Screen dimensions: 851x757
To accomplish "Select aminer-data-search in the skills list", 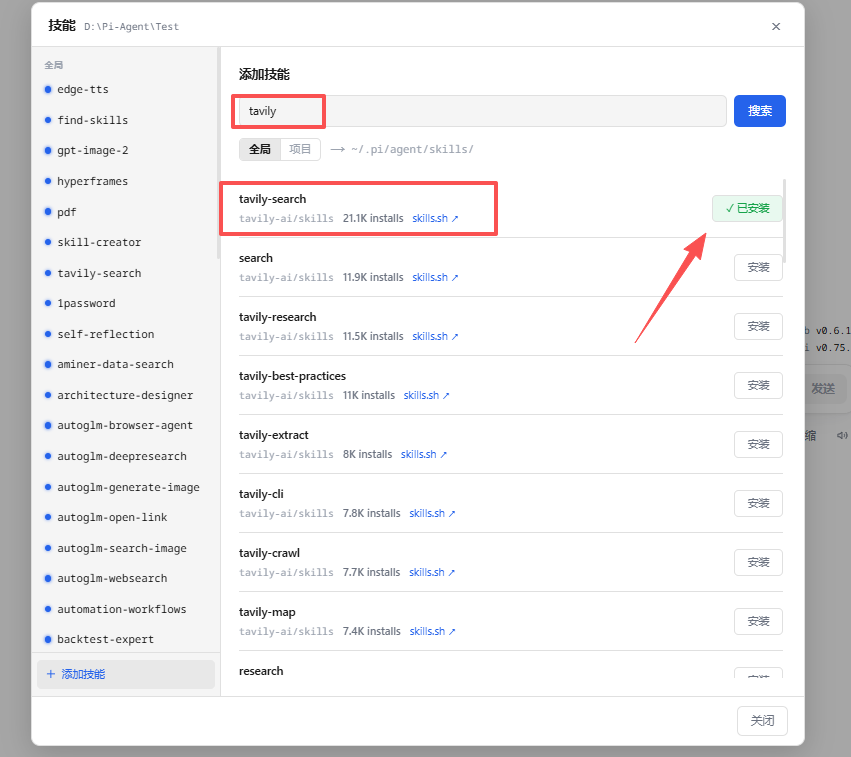I will pos(116,365).
